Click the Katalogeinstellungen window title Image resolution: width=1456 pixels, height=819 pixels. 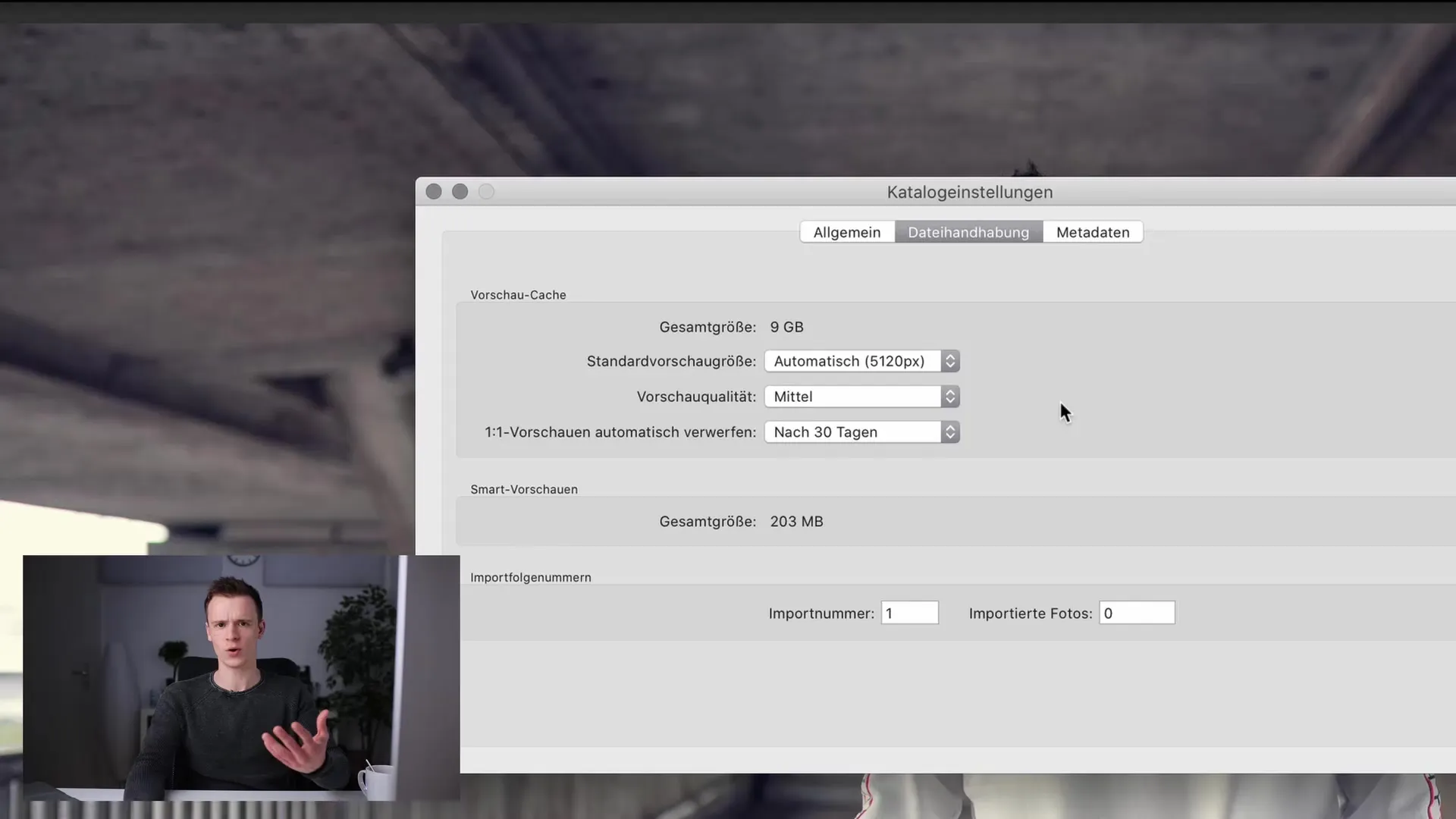pyautogui.click(x=970, y=193)
